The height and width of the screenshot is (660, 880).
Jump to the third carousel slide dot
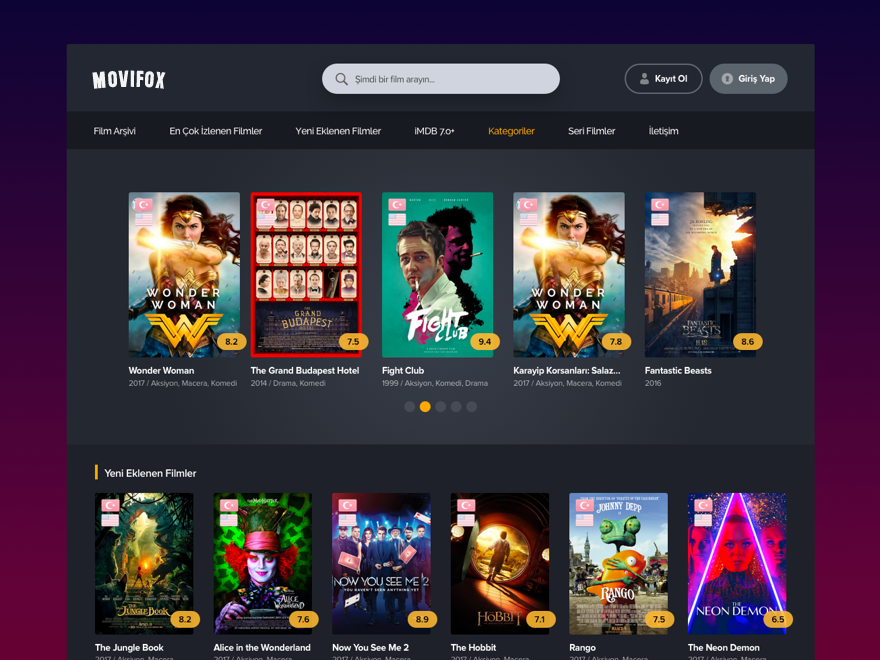coord(441,406)
